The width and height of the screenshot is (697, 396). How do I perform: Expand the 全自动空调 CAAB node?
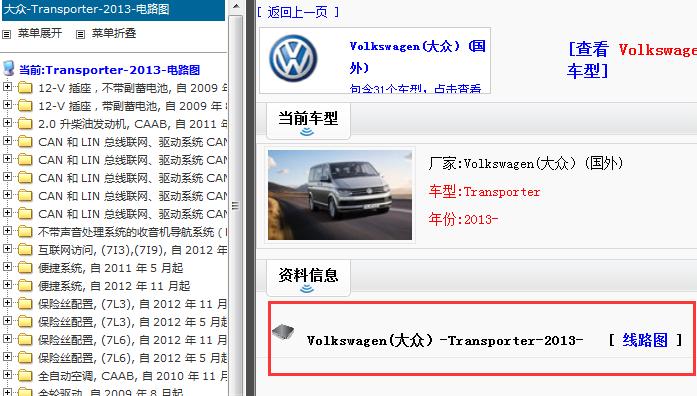(x=7, y=375)
